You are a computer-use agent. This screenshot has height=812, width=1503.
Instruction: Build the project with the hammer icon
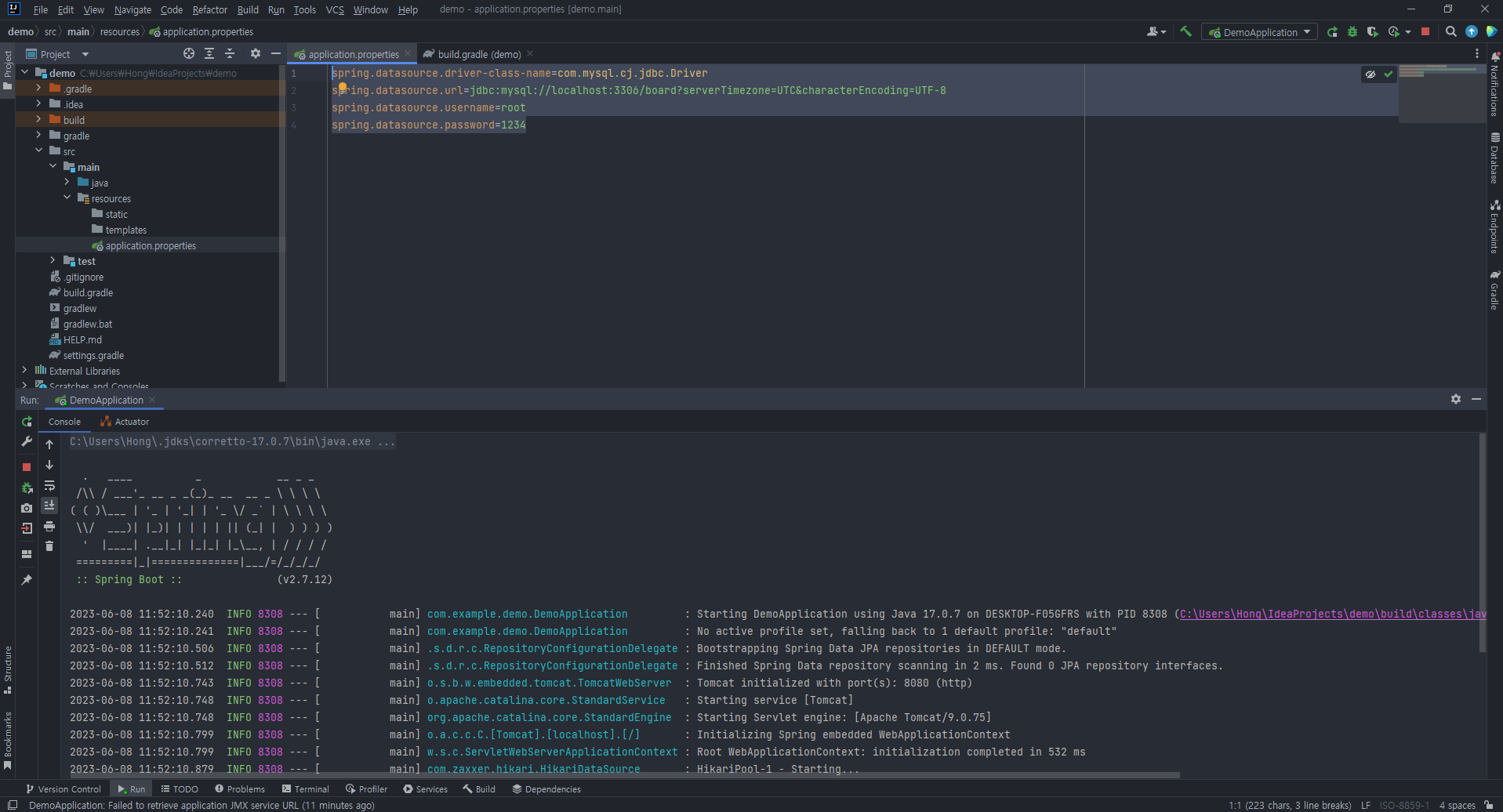click(1185, 32)
